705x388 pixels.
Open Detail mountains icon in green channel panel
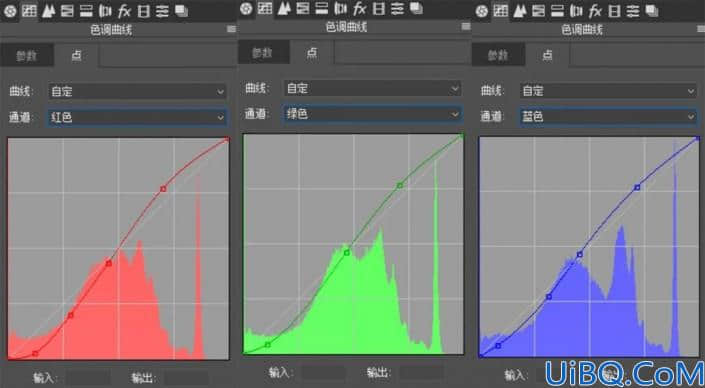[284, 9]
